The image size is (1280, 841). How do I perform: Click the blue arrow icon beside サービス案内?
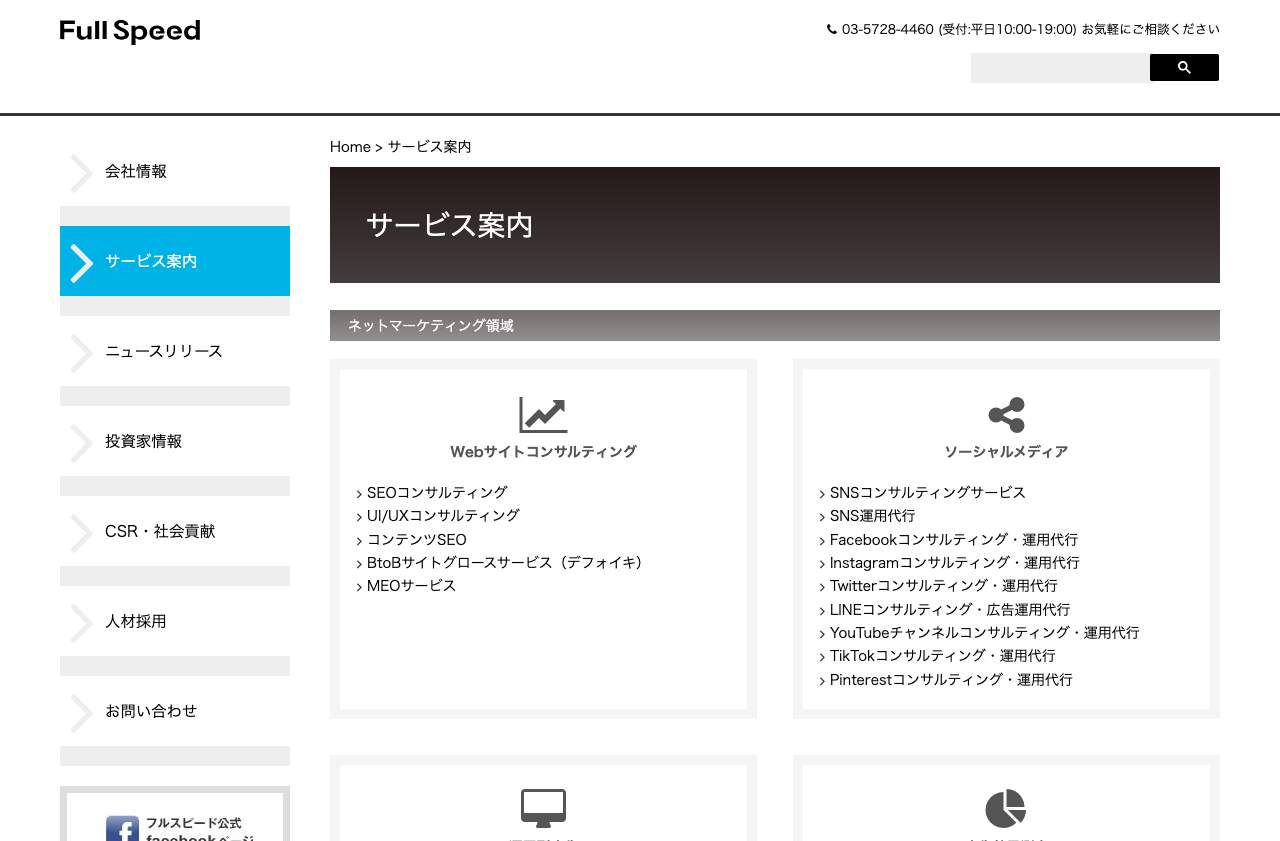coord(80,261)
